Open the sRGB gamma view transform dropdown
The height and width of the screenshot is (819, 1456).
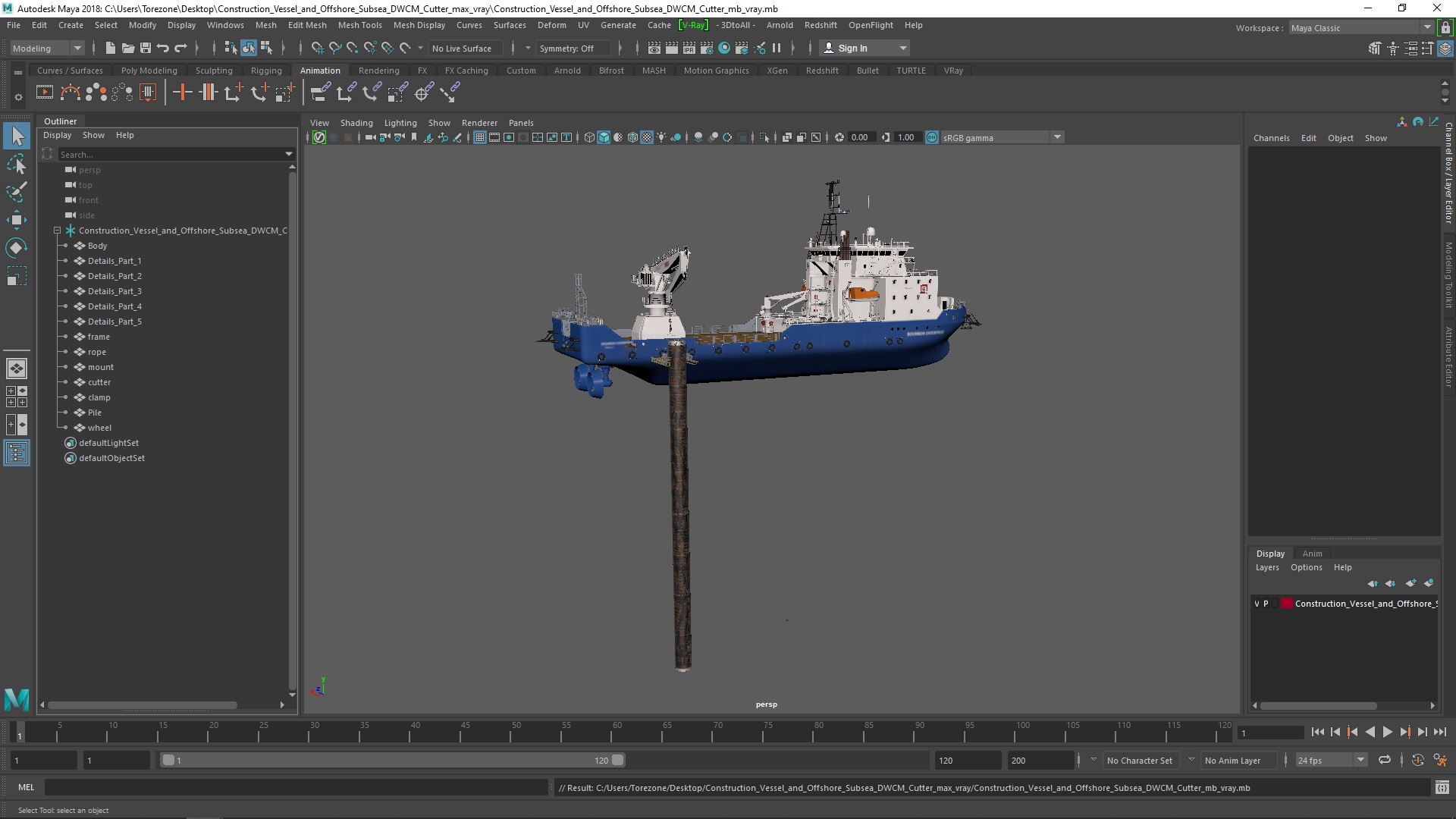[1001, 137]
